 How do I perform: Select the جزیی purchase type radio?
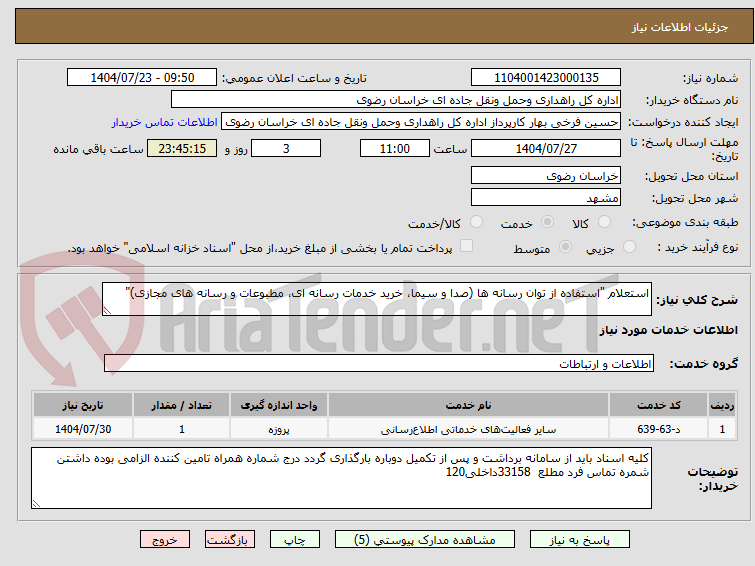pyautogui.click(x=629, y=247)
